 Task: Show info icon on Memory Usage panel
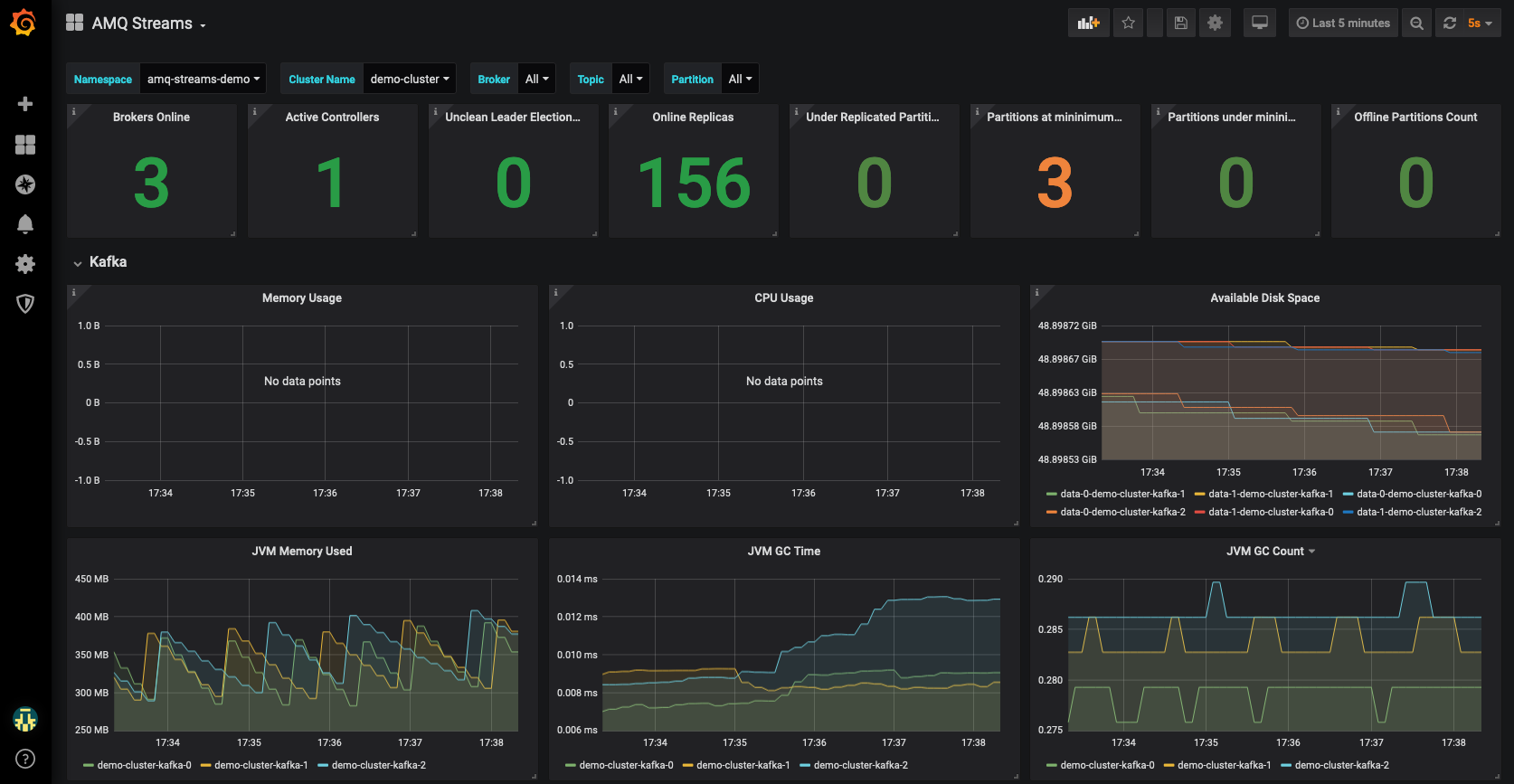pyautogui.click(x=74, y=293)
